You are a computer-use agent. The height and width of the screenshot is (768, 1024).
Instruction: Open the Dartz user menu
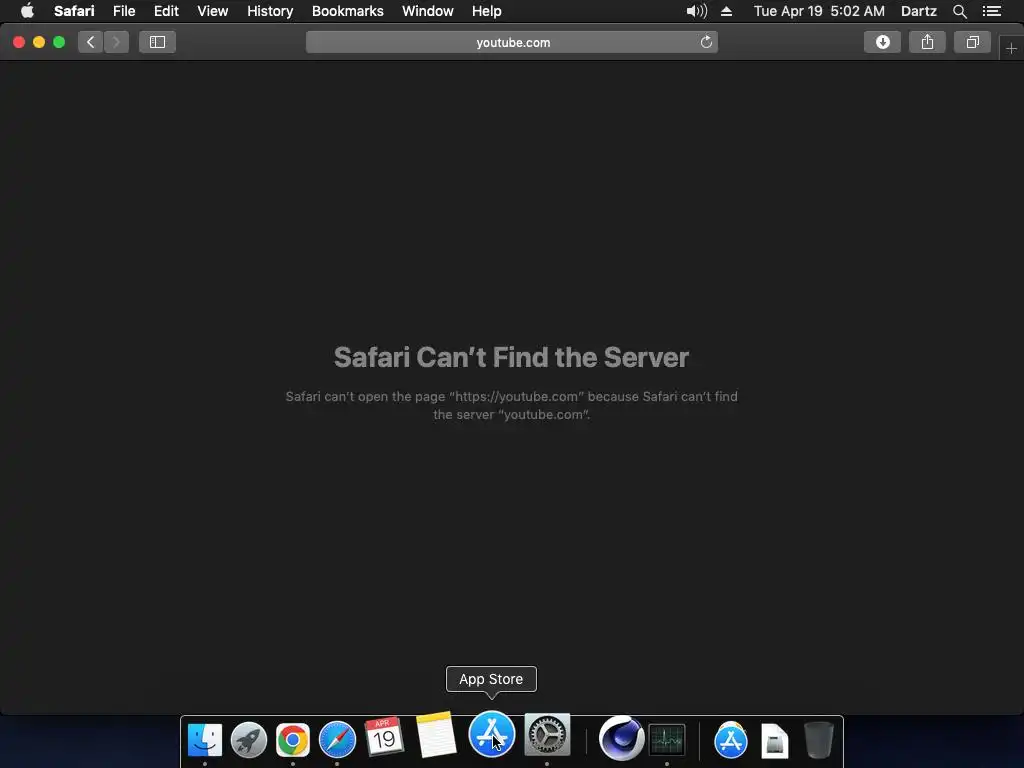918,11
